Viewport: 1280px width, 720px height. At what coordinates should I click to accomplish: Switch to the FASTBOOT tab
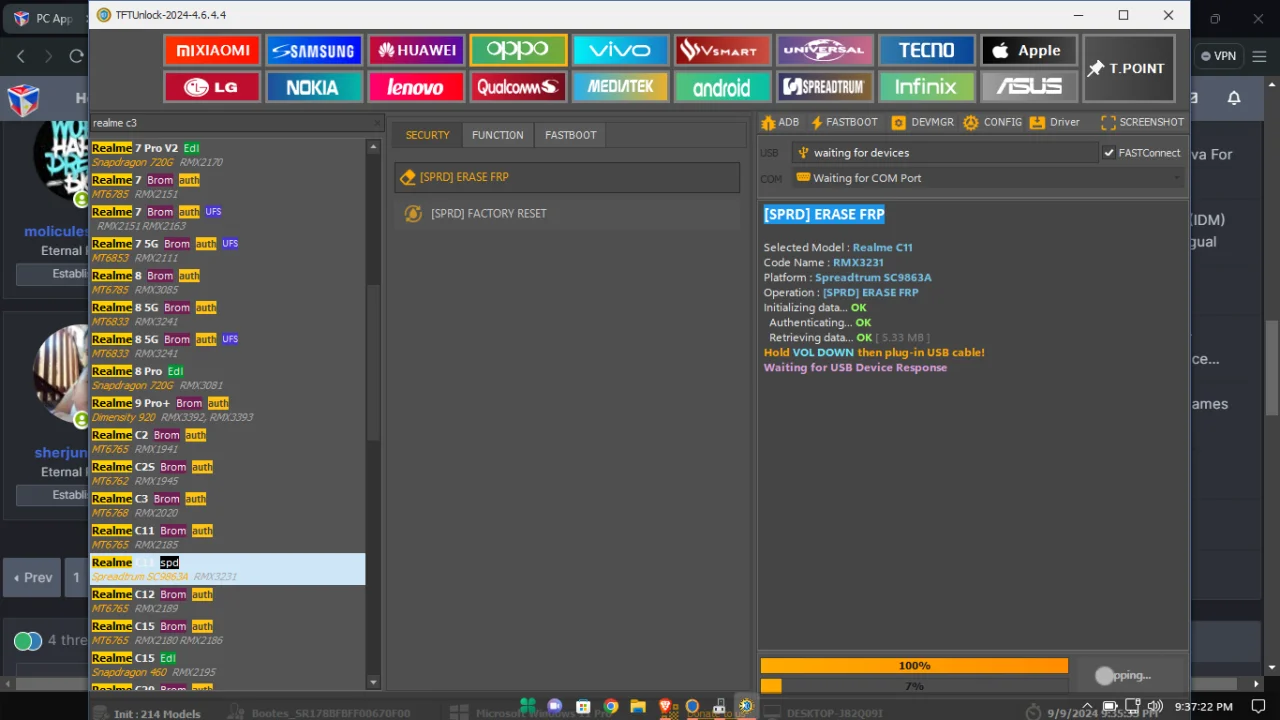(570, 135)
